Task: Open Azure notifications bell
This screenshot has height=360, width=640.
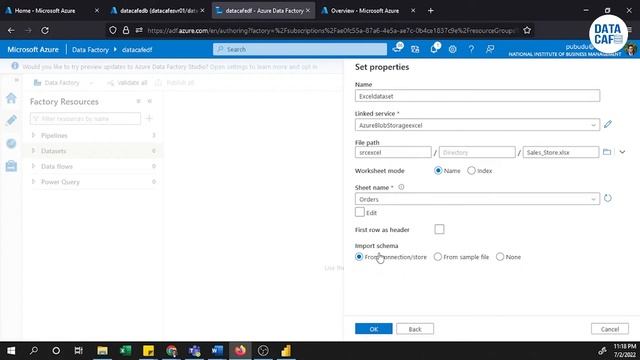Action: tap(434, 49)
